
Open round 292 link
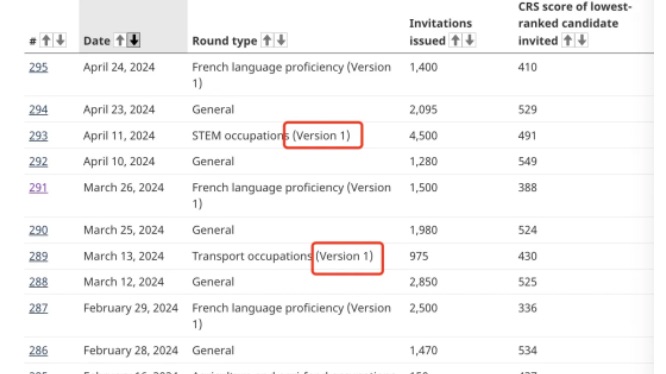click(x=38, y=161)
